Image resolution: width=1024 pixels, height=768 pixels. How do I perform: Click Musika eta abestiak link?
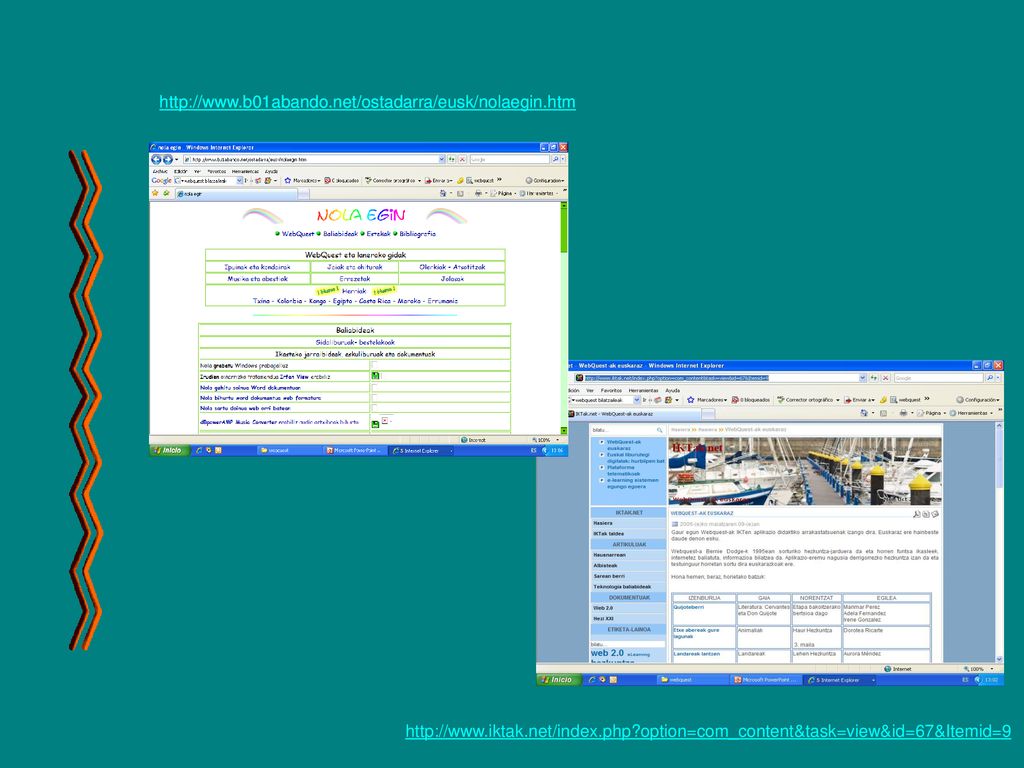tap(257, 279)
